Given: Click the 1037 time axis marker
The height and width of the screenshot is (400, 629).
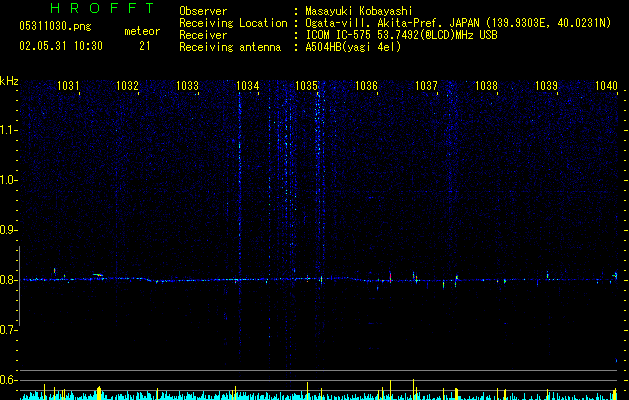Looking at the screenshot, I should click(426, 86).
